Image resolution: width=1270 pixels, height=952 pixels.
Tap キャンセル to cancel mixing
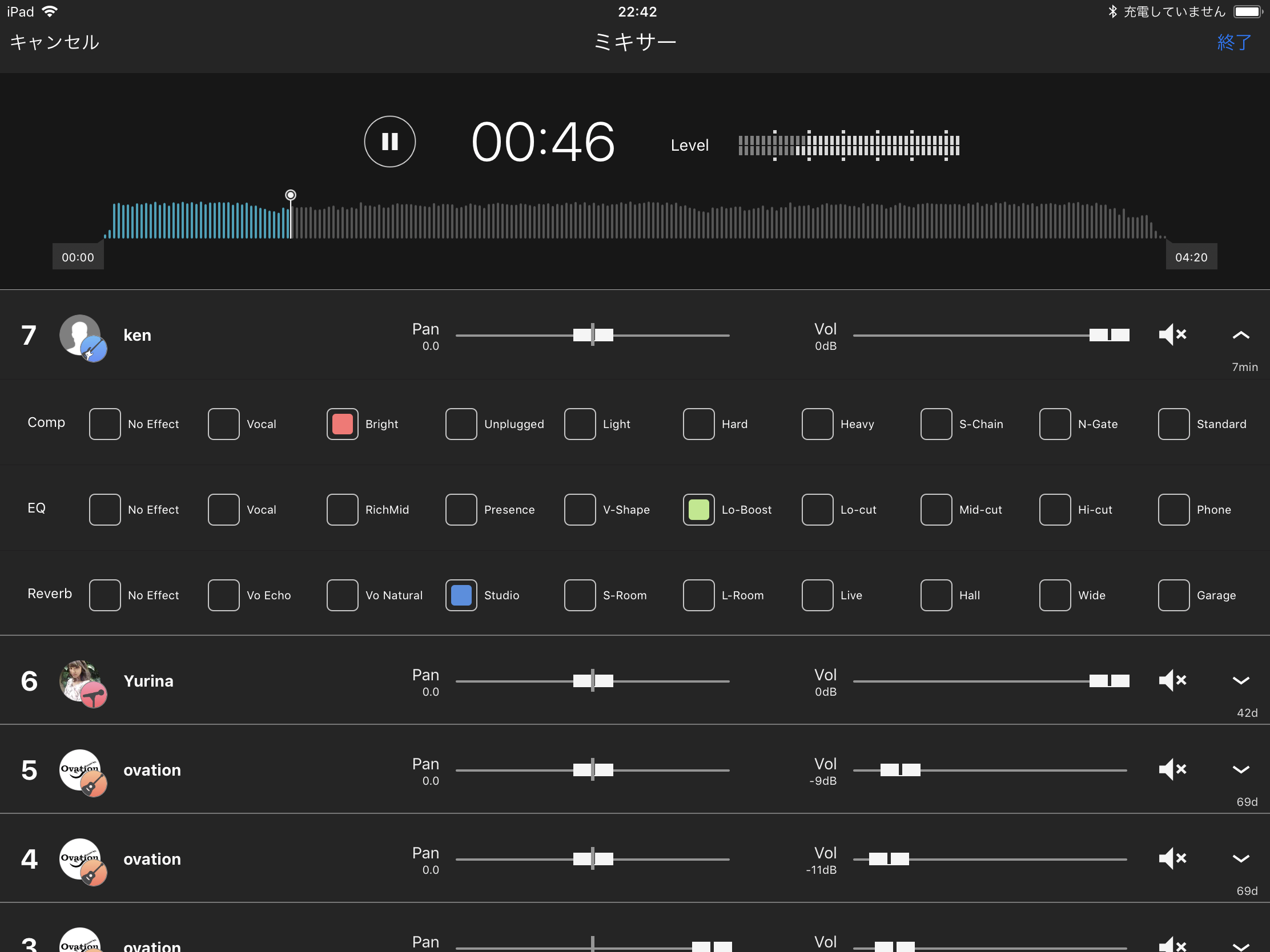(55, 42)
